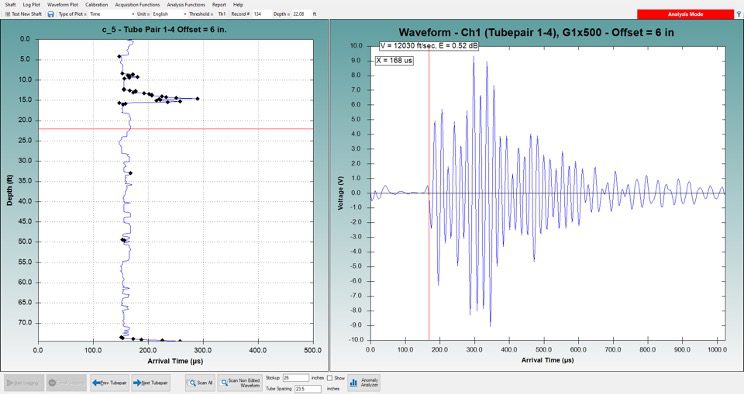Viewport: 744px width, 394px height.
Task: Click the blue floppy disk save icon
Action: (x=51, y=14)
